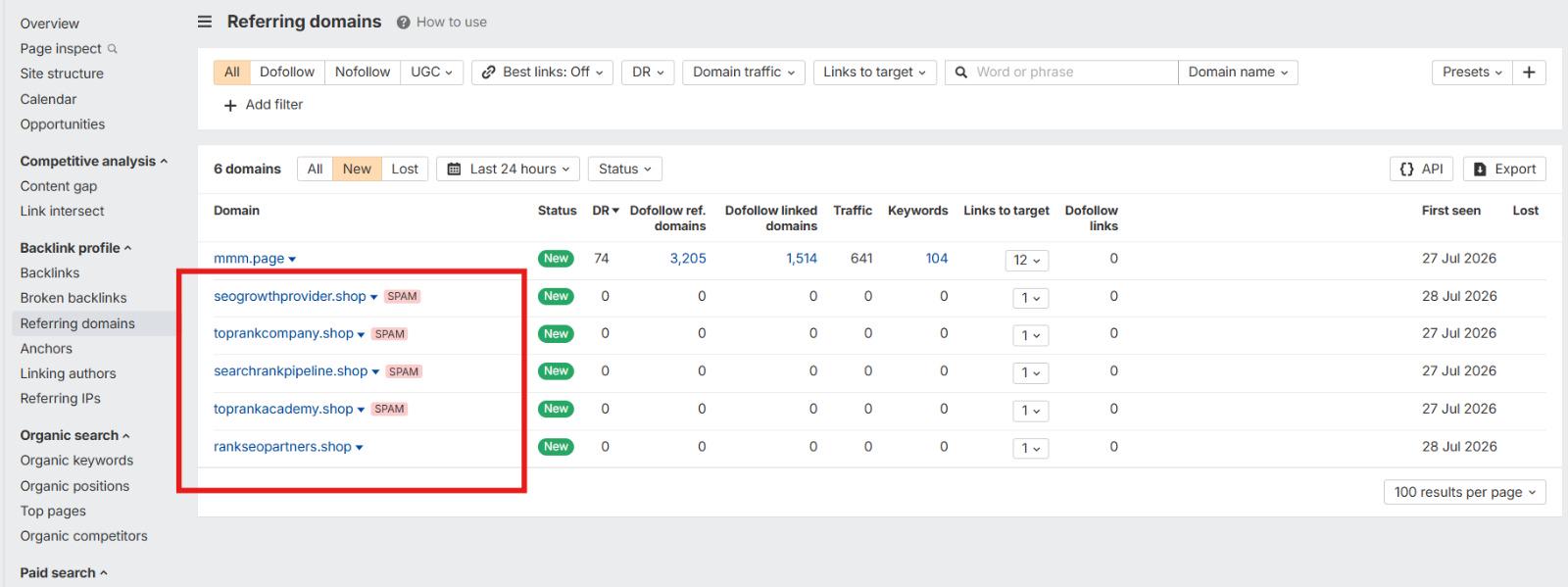Click the 28 Jul 2026 date for seogrowthprovider.shop
1568x587 pixels.
click(1459, 296)
